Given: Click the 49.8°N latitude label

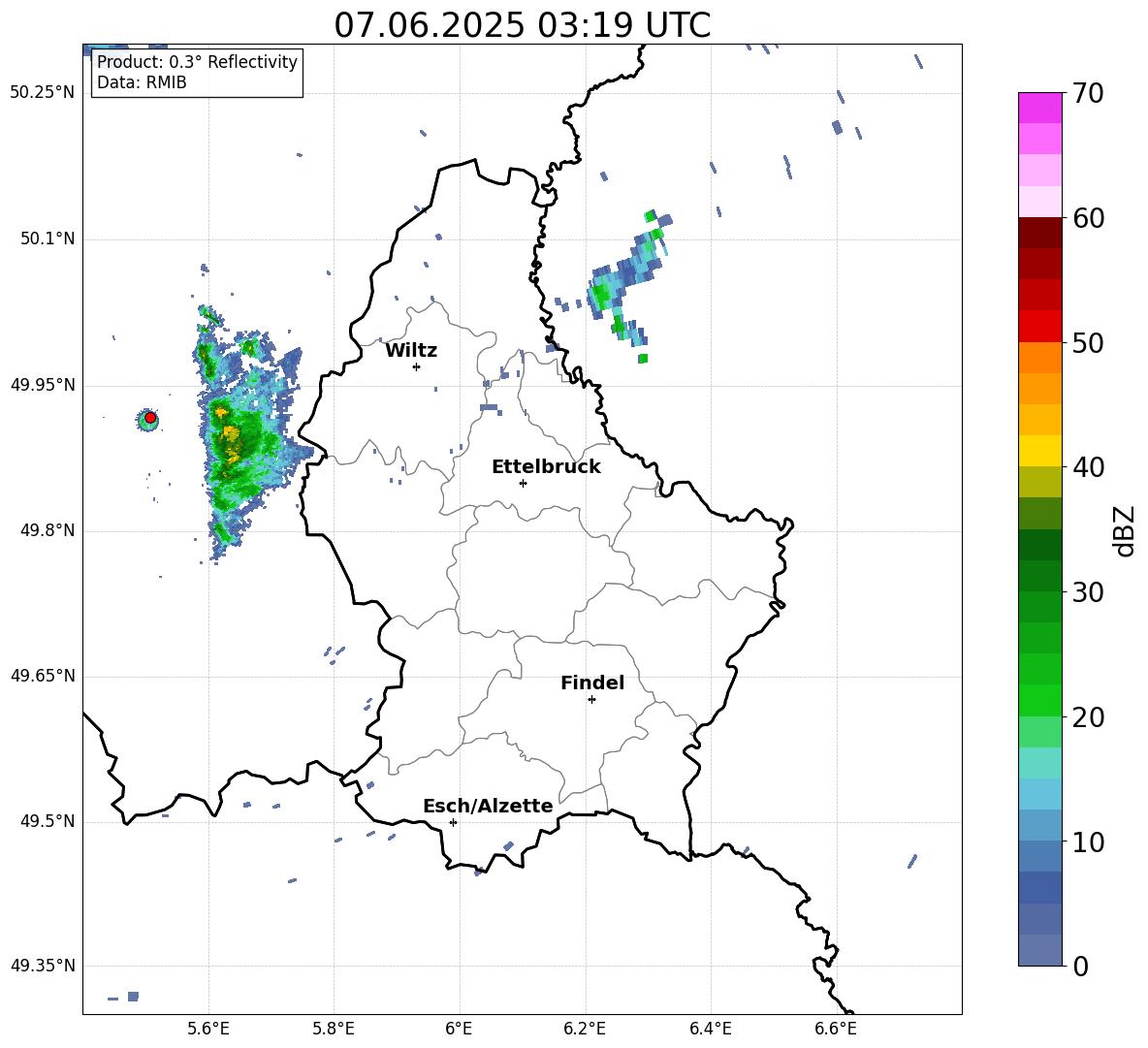Looking at the screenshot, I should coord(48,530).
